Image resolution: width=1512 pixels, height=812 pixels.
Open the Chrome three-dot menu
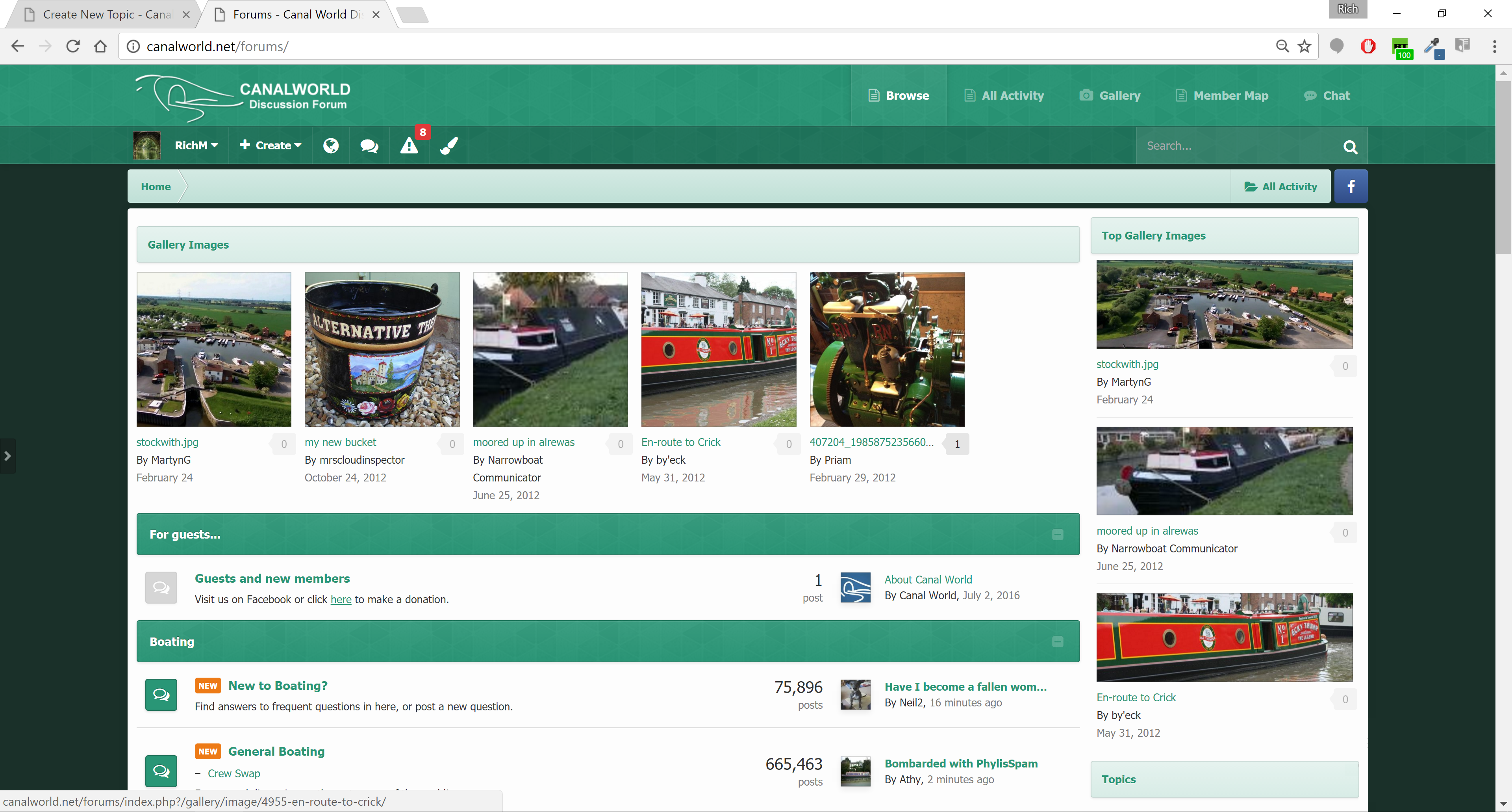[x=1494, y=46]
